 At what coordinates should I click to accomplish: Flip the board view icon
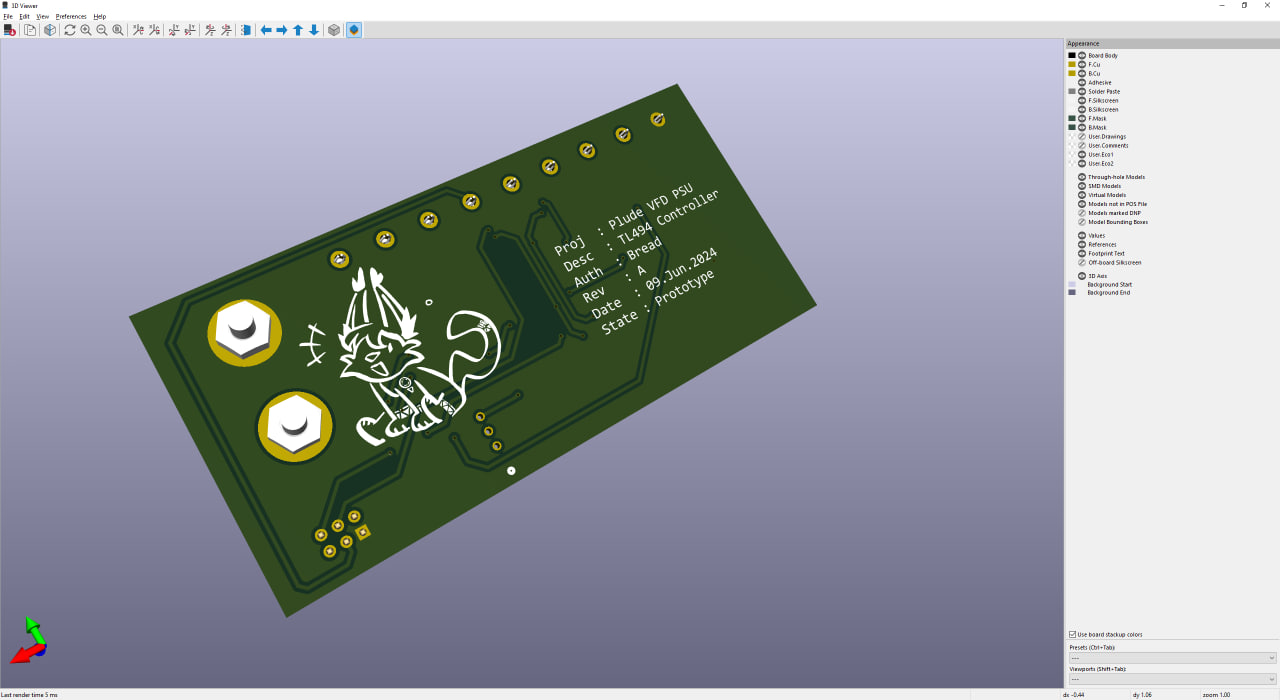point(245,30)
